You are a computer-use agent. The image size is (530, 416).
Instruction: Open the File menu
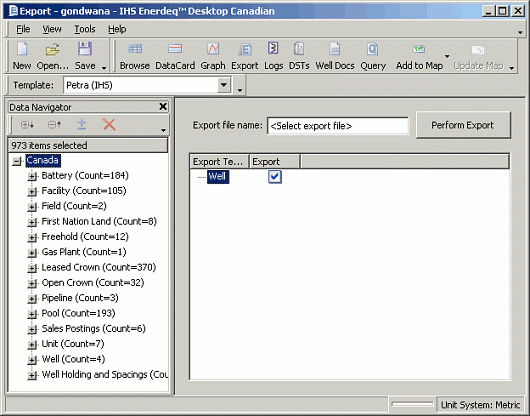coord(23,29)
